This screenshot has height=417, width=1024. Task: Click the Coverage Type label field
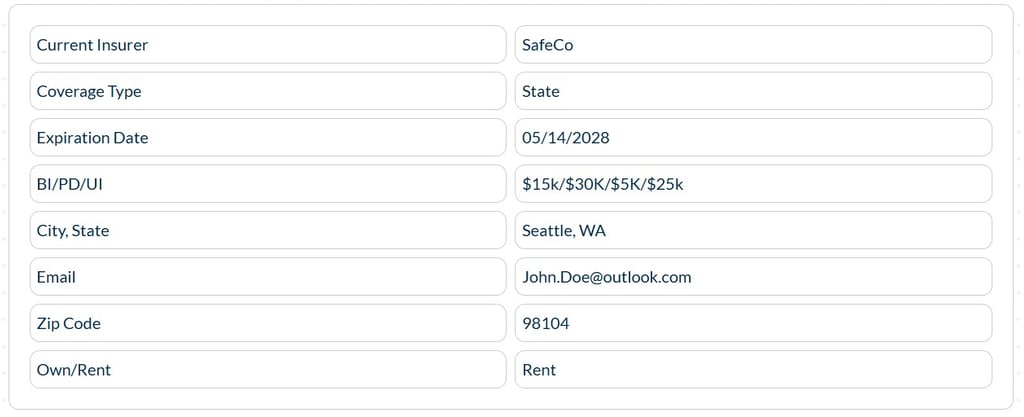(x=267, y=91)
